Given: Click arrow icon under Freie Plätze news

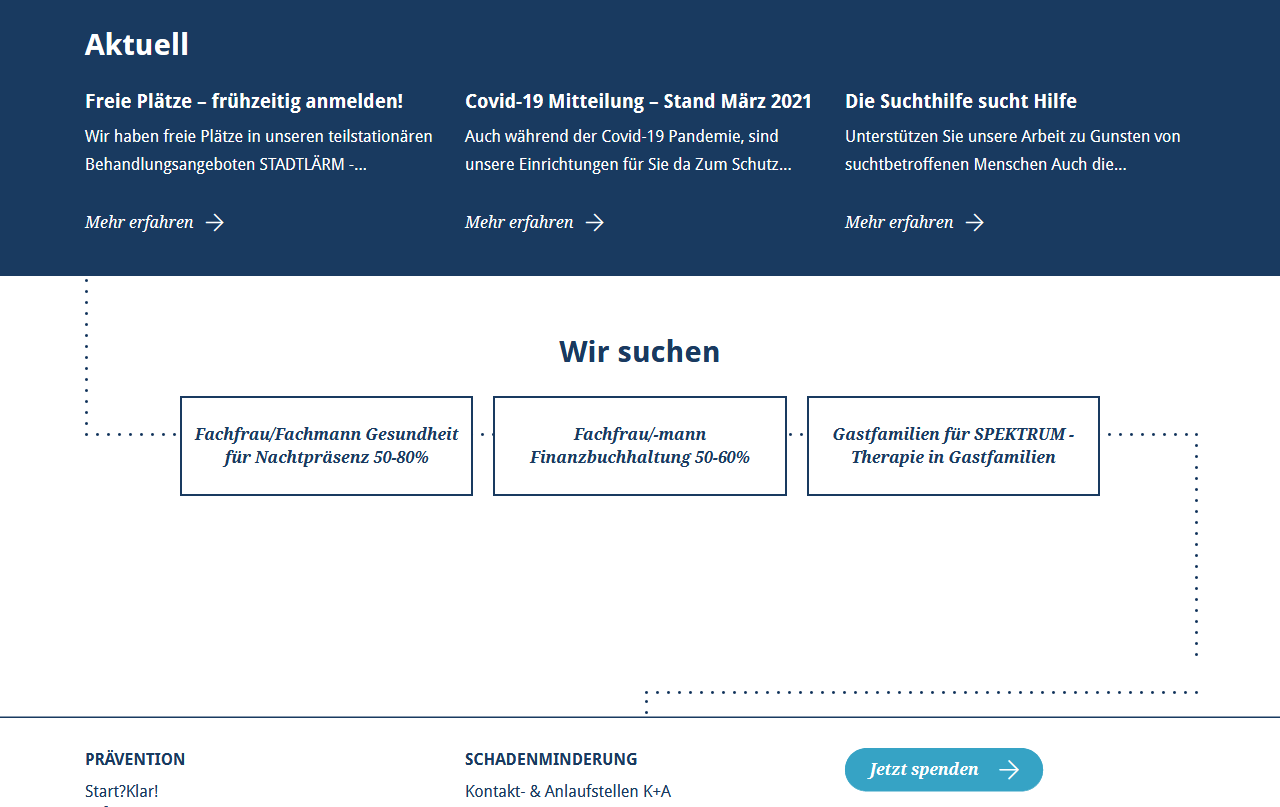Looking at the screenshot, I should pyautogui.click(x=215, y=222).
